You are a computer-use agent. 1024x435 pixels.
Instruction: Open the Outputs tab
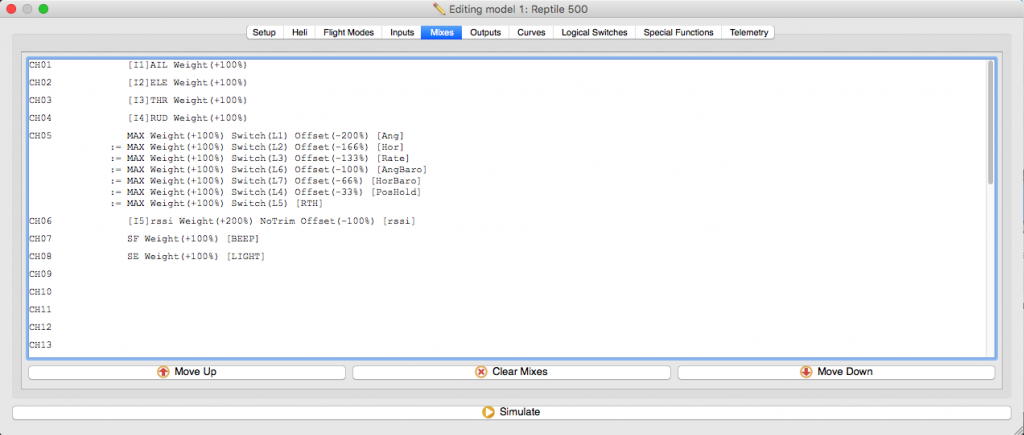pos(485,32)
